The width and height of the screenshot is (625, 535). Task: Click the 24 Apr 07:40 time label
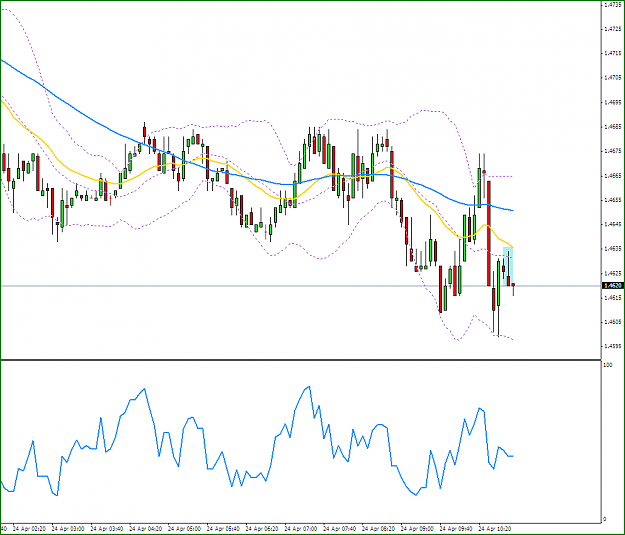[339, 529]
